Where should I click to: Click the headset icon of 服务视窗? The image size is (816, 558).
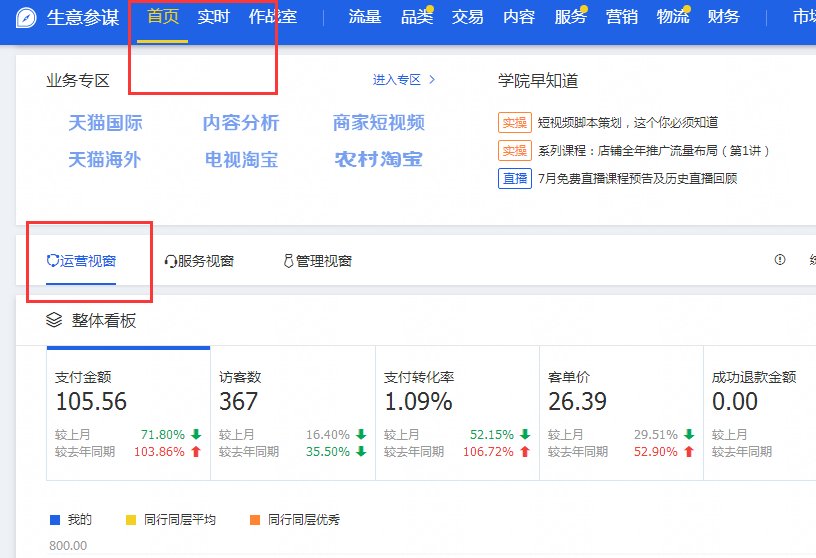(170, 261)
